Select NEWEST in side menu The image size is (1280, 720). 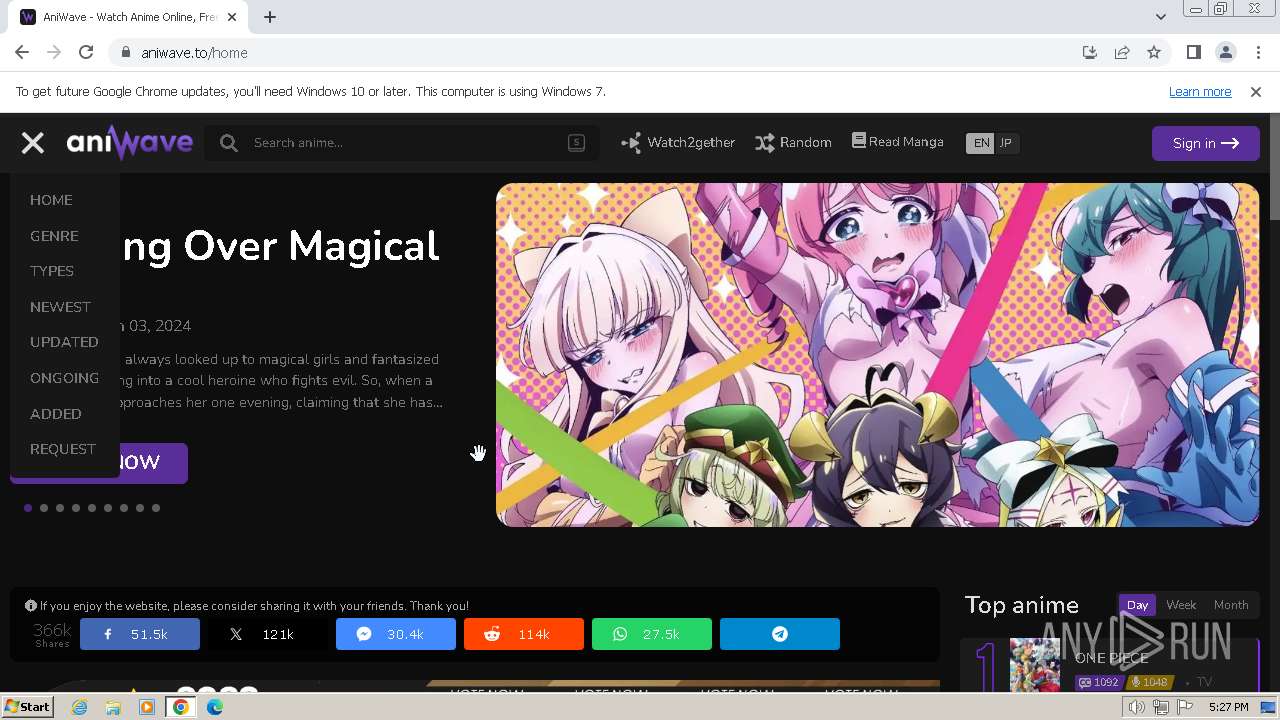(60, 307)
